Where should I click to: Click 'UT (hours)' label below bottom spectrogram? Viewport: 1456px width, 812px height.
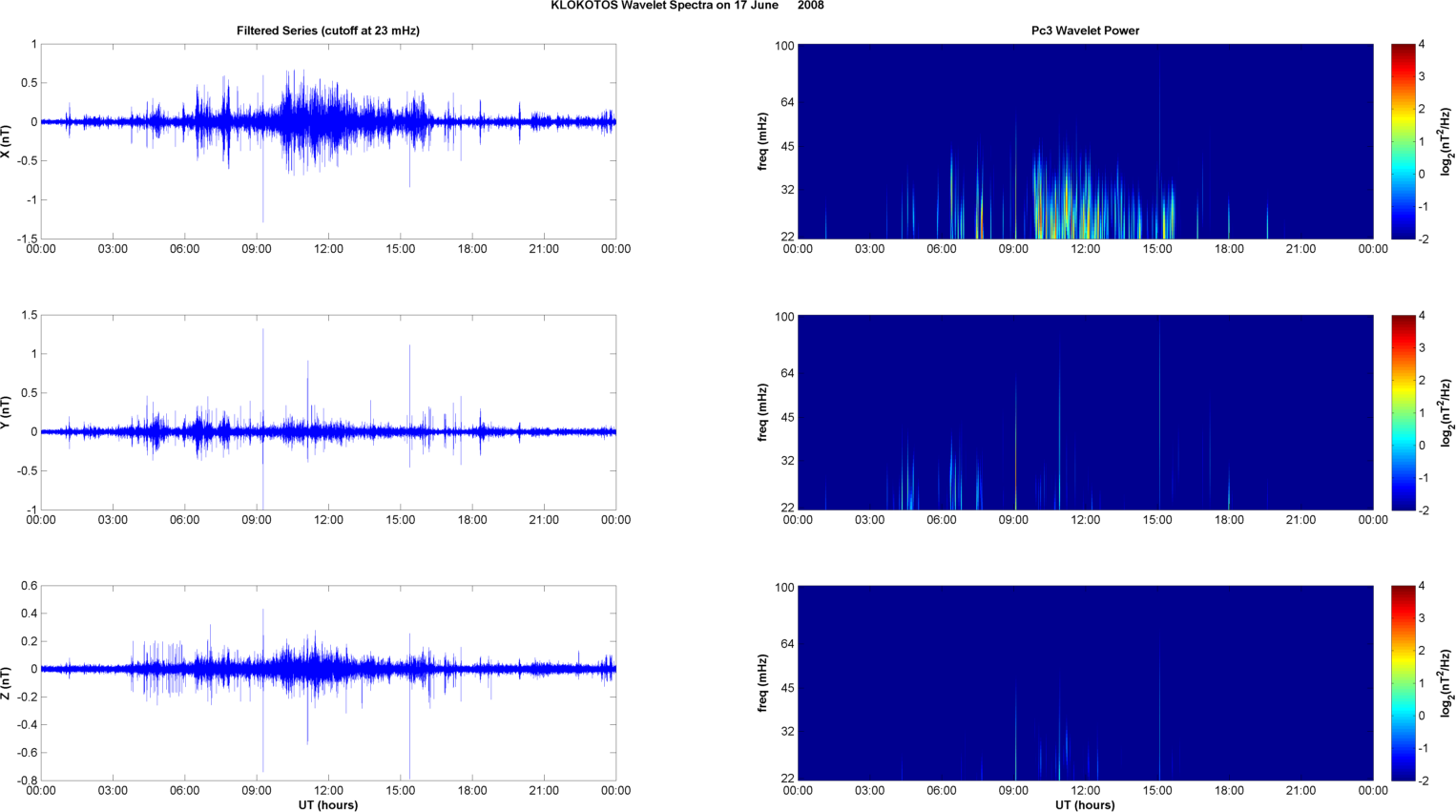click(x=1085, y=805)
